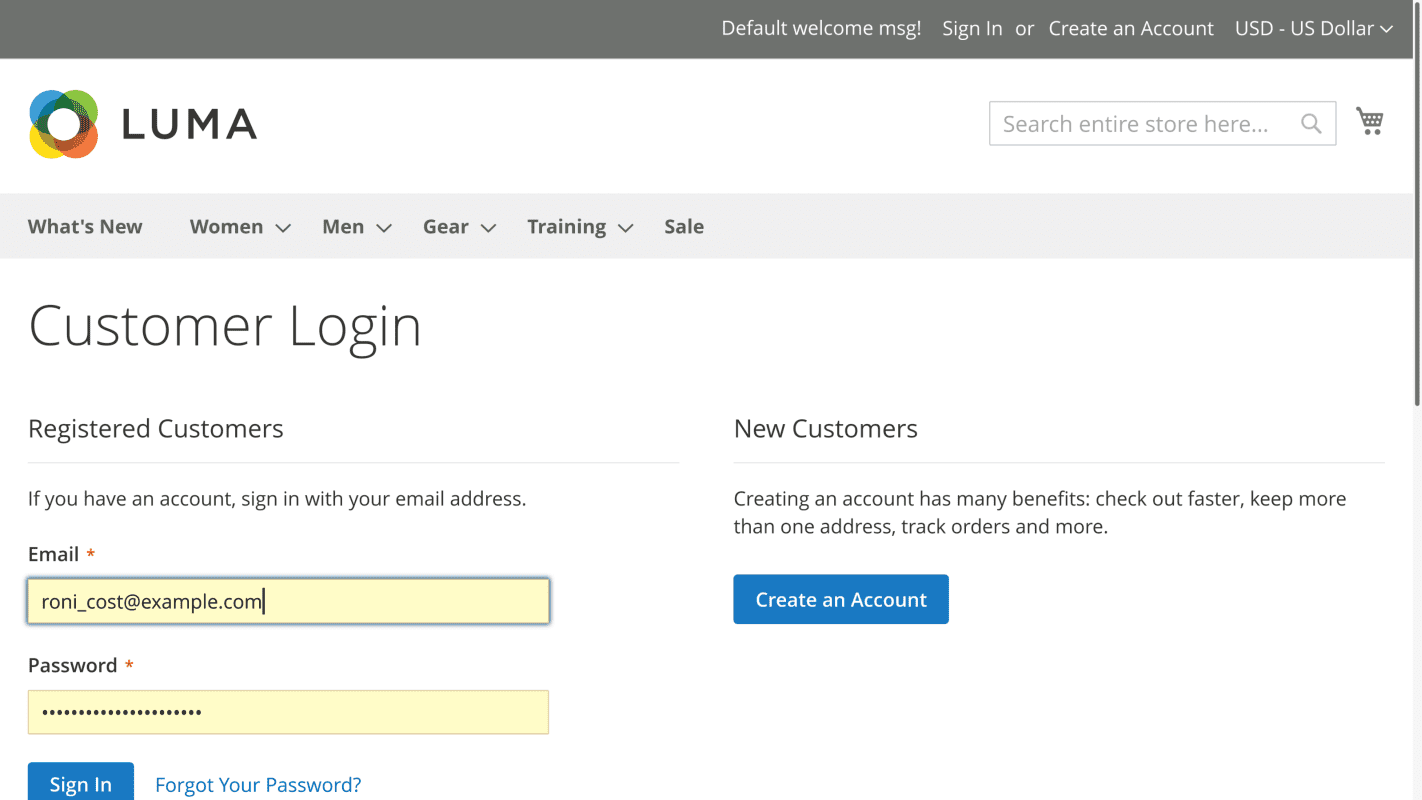Screen dimensions: 1422x800
Task: Click the New Customers heading
Action: (x=826, y=429)
